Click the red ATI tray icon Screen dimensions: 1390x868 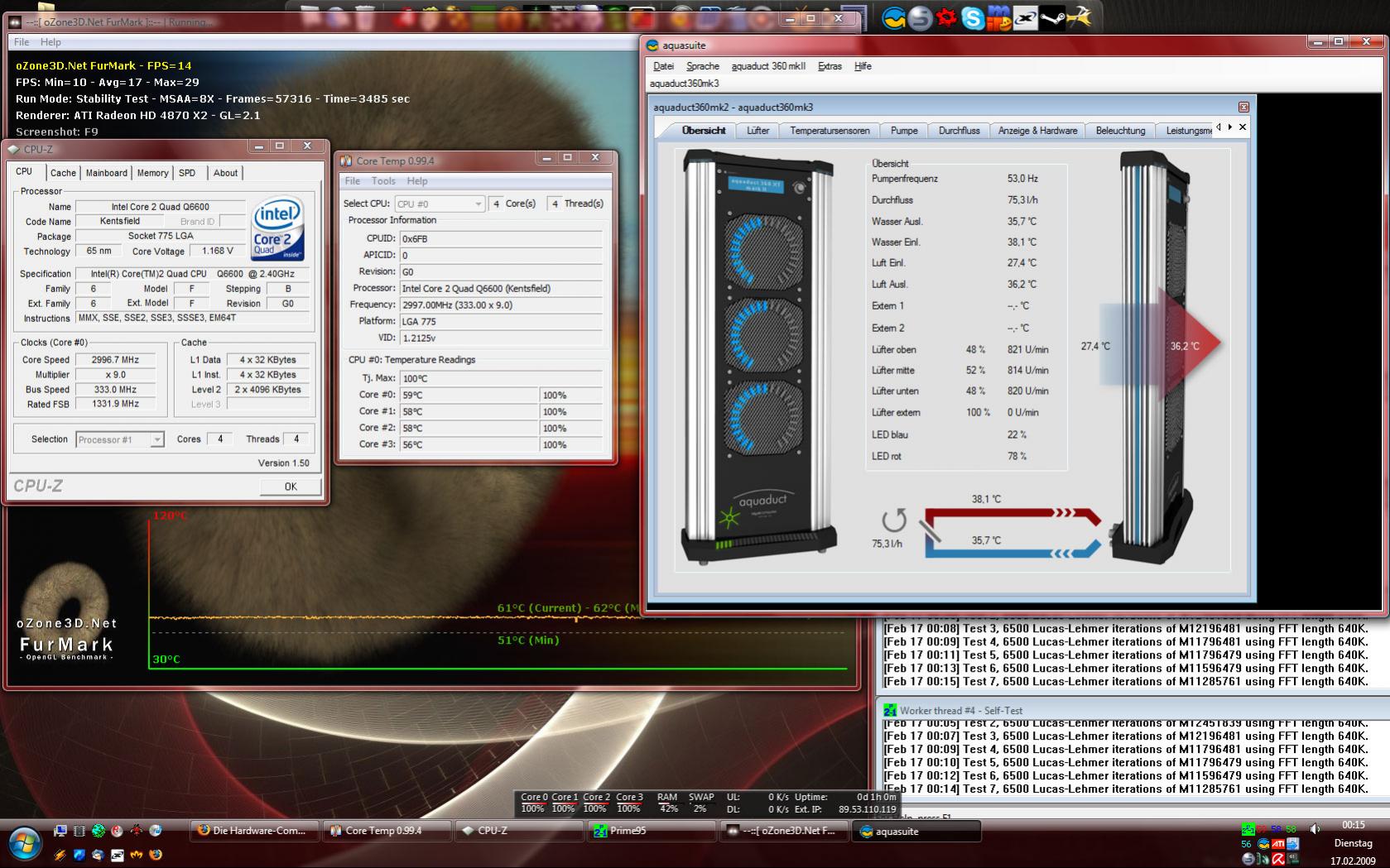tap(1278, 844)
